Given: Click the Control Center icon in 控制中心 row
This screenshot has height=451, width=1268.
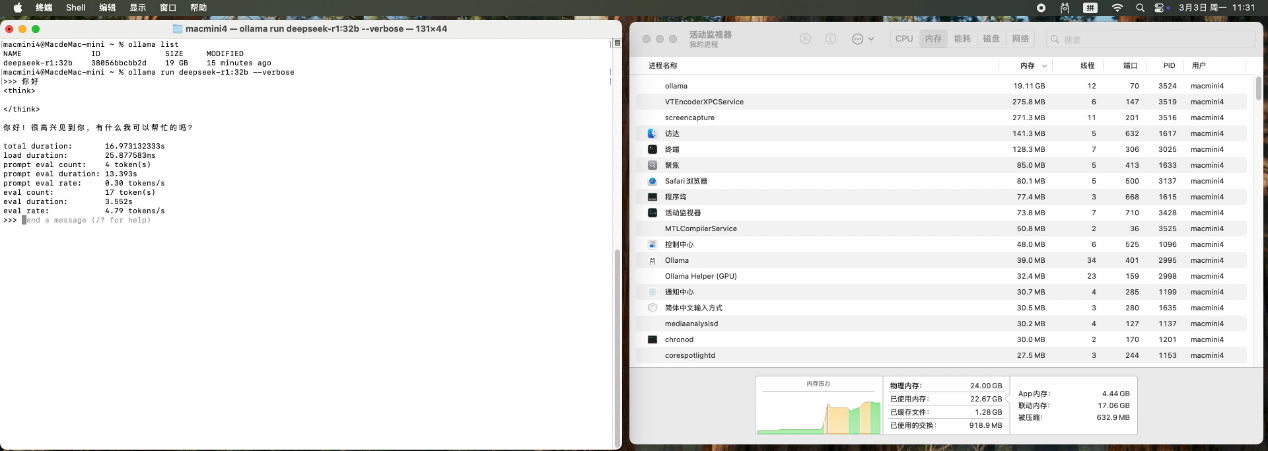Looking at the screenshot, I should pos(652,244).
